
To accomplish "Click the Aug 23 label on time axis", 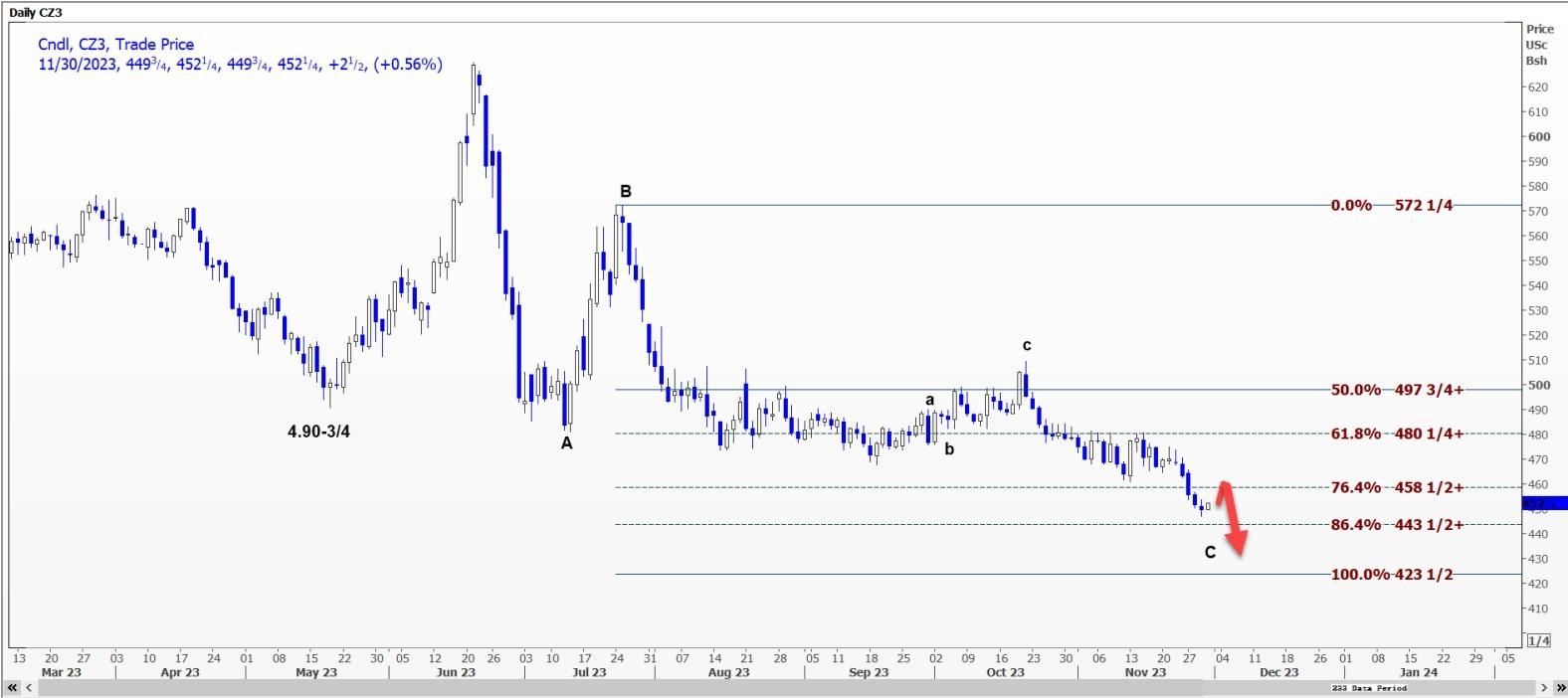I will [728, 672].
